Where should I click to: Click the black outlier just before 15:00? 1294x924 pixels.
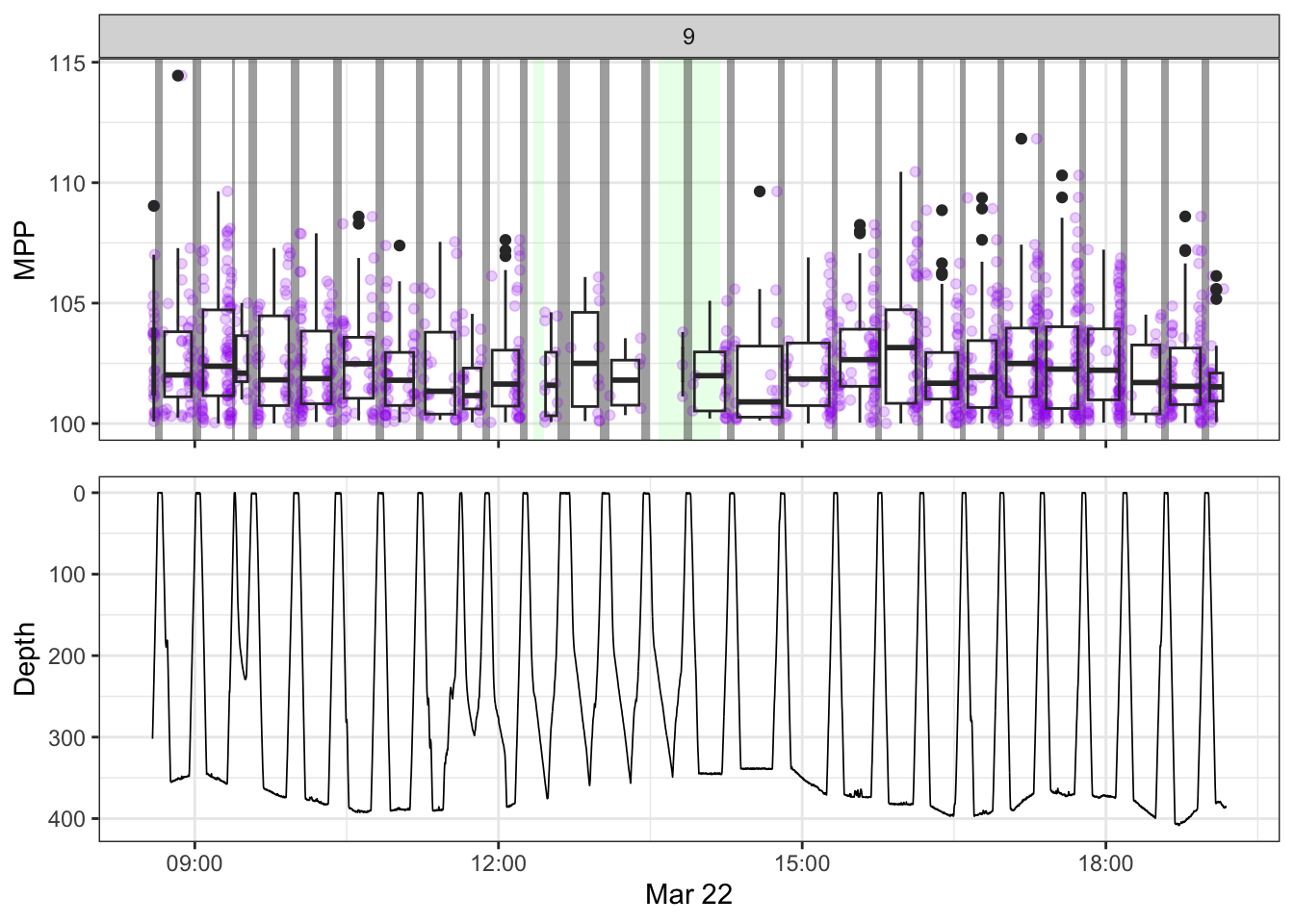coord(760,192)
